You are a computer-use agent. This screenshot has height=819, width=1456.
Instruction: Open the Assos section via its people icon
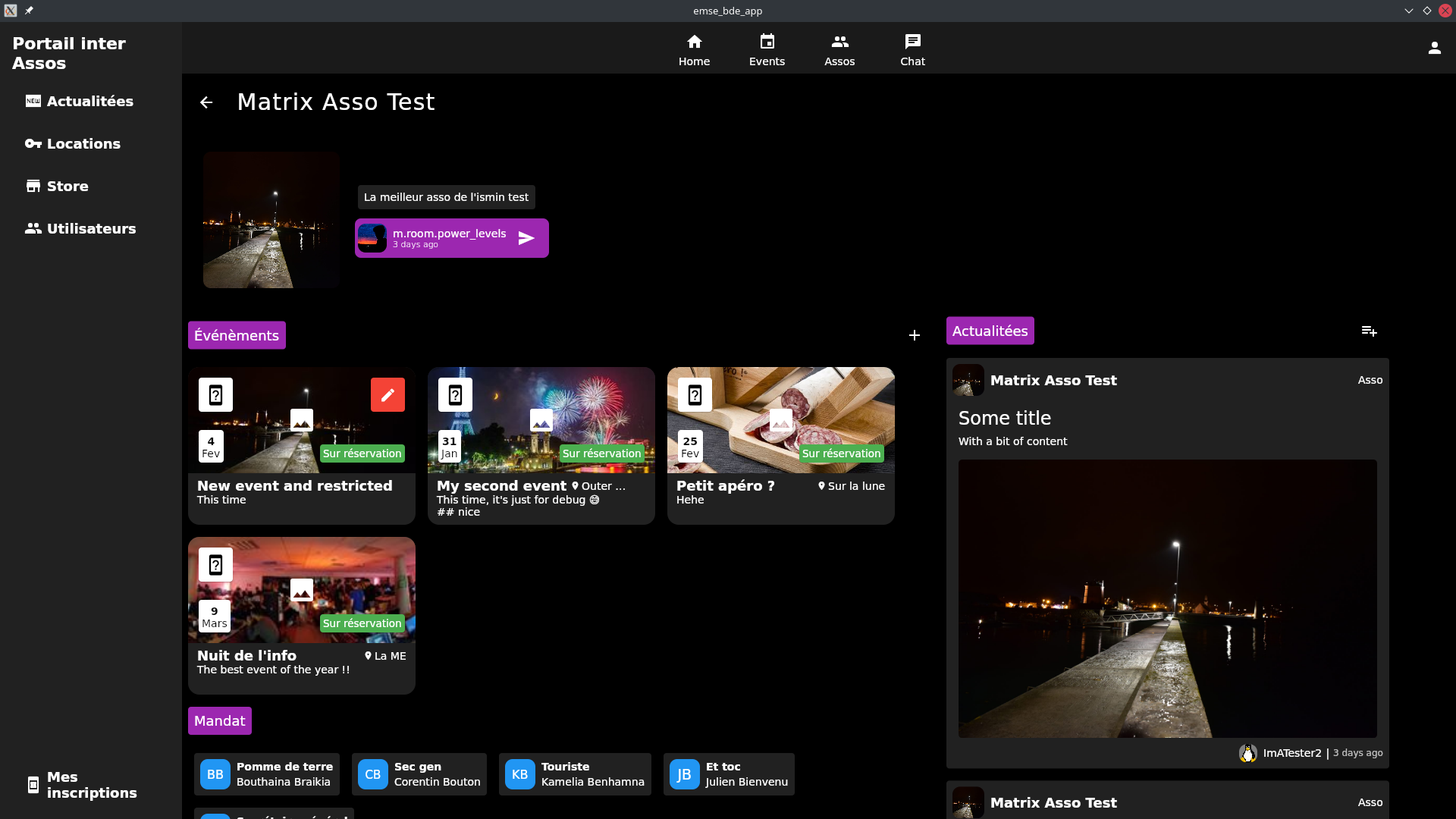point(839,49)
